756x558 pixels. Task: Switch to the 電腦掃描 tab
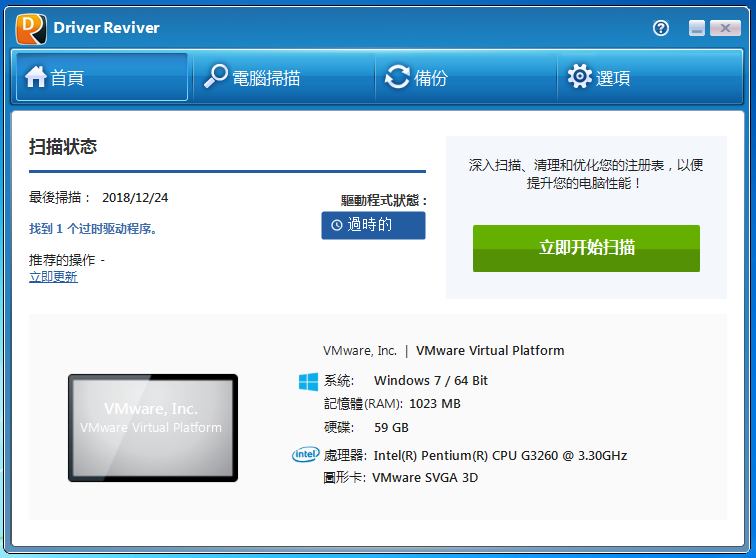(284, 77)
